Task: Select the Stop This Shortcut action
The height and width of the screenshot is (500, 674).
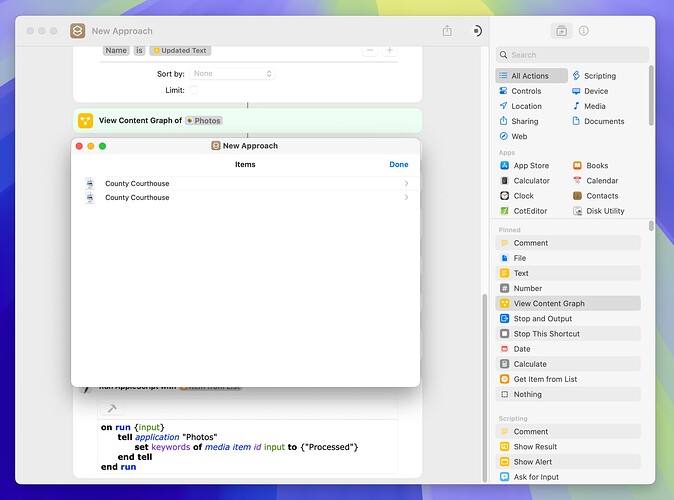Action: pos(568,334)
